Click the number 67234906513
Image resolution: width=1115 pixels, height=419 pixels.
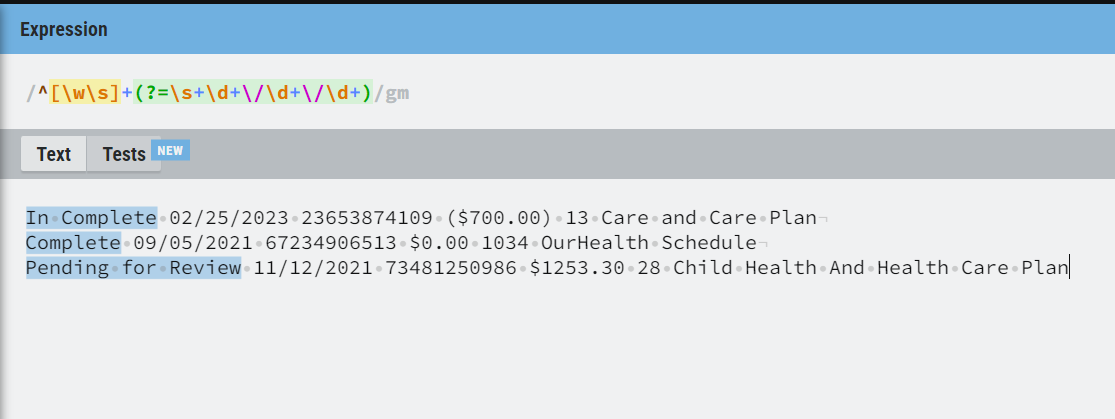click(331, 243)
